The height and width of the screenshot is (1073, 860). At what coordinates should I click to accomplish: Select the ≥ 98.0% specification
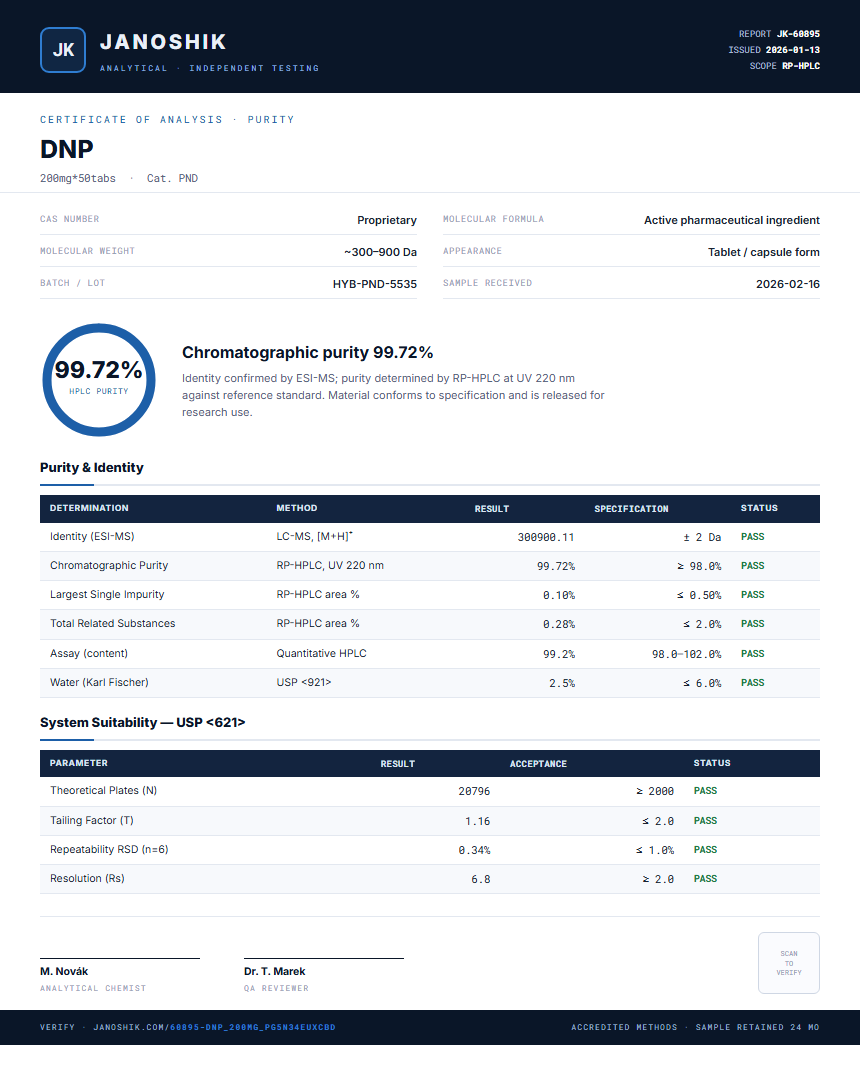tap(699, 567)
